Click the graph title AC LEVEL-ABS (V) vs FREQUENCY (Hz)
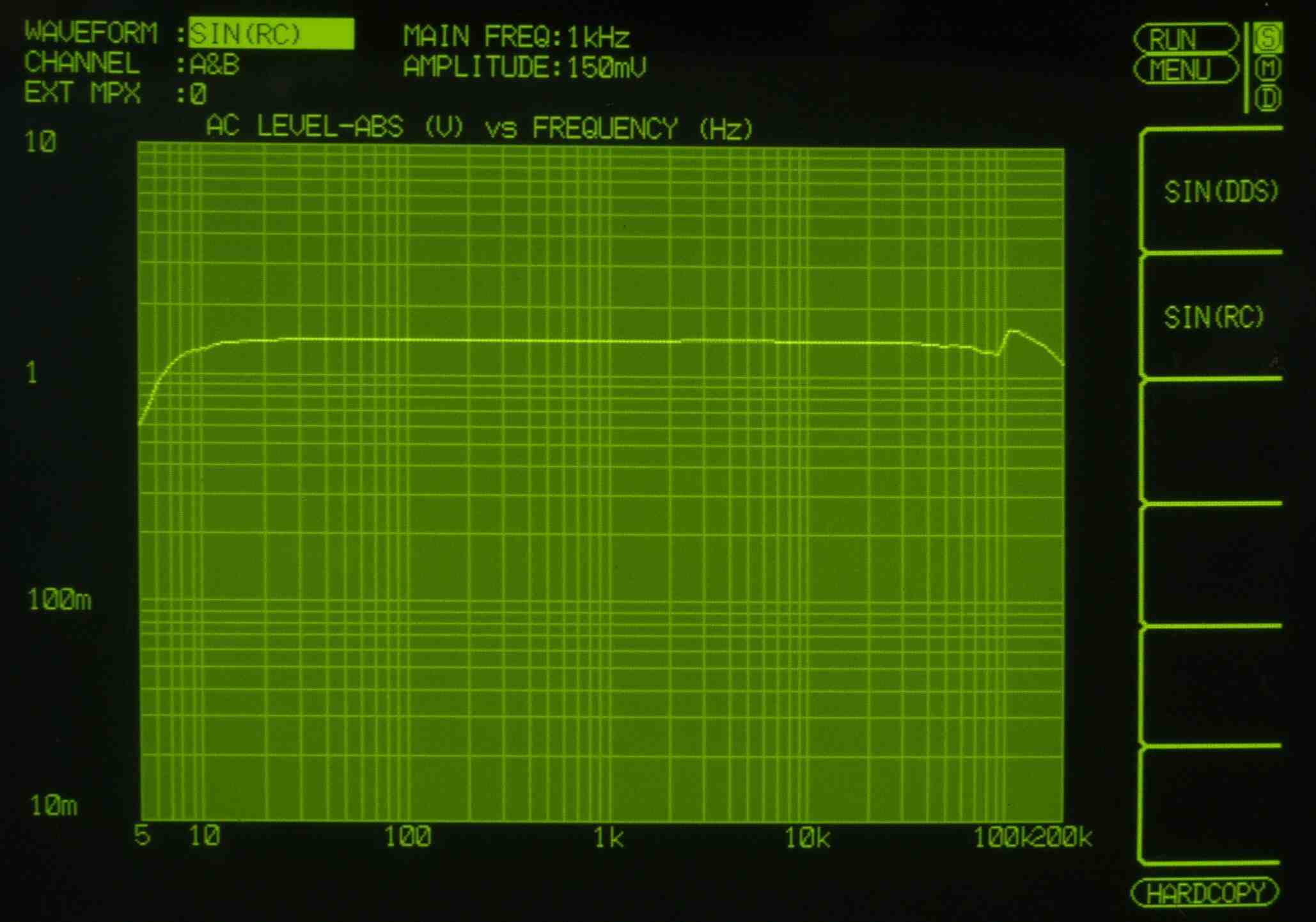The height and width of the screenshot is (922, 1316). (x=480, y=128)
